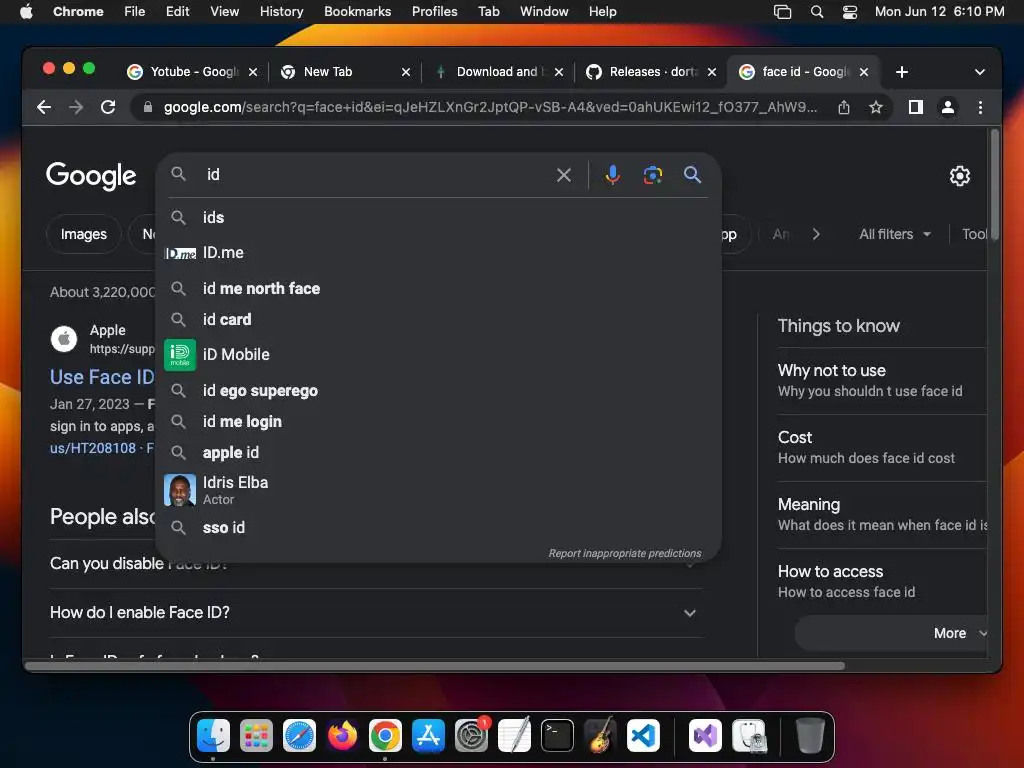This screenshot has height=768, width=1024.
Task: Choose the 'id me login' suggestion
Action: 438,422
